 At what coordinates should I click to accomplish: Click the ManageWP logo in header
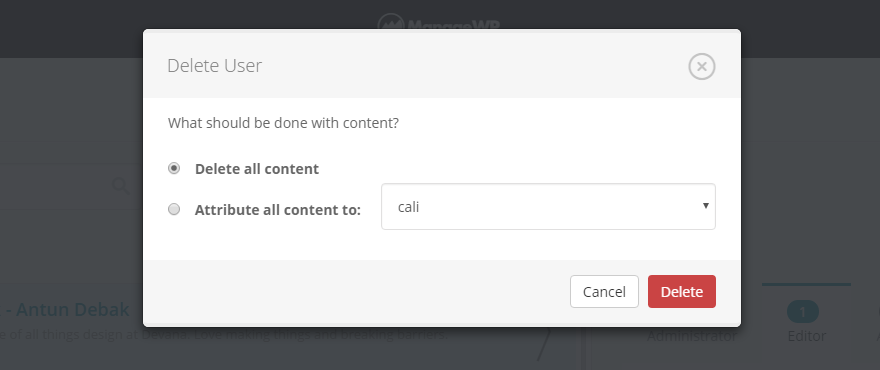(x=439, y=22)
